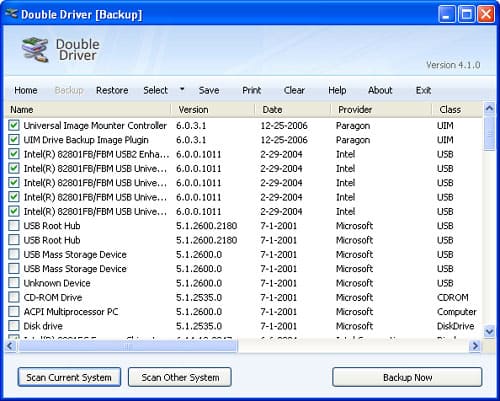The width and height of the screenshot is (500, 401).
Task: Sort by the Class column header
Action: 457,110
